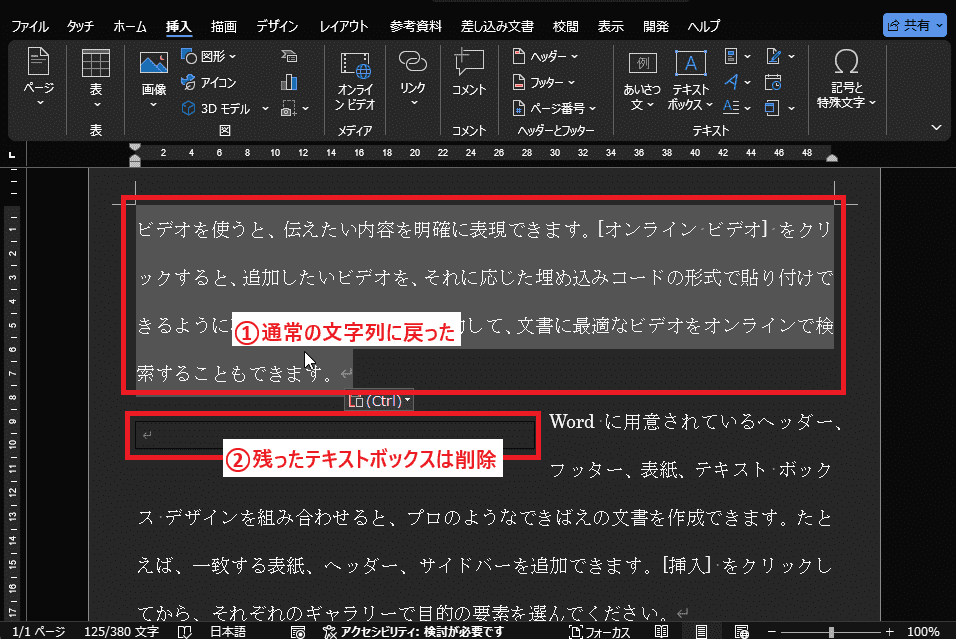This screenshot has width=956, height=639.
Task: Switch to the Home (ホーム) tab
Action: (x=129, y=25)
